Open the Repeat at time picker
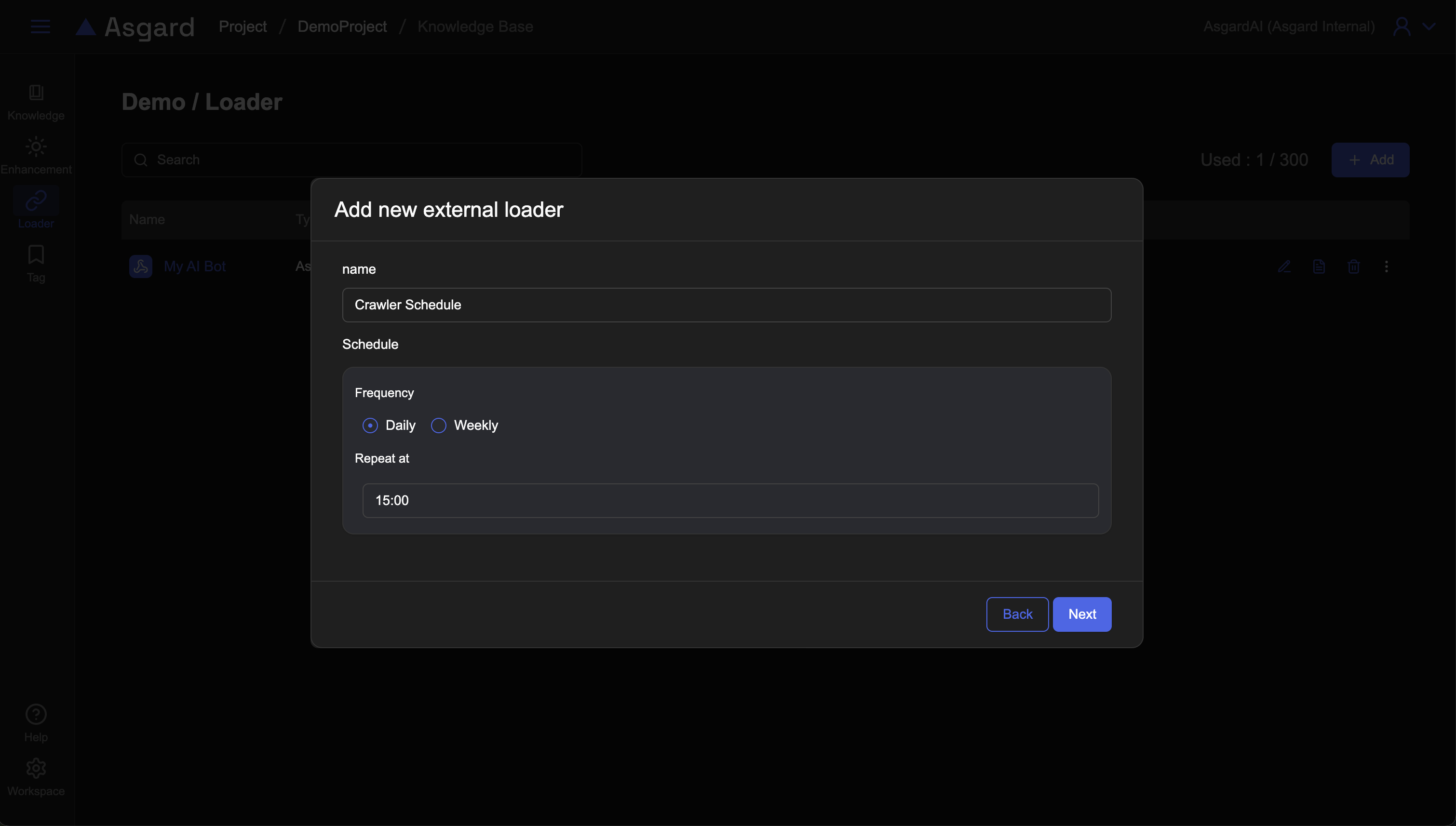The height and width of the screenshot is (826, 1456). point(730,500)
